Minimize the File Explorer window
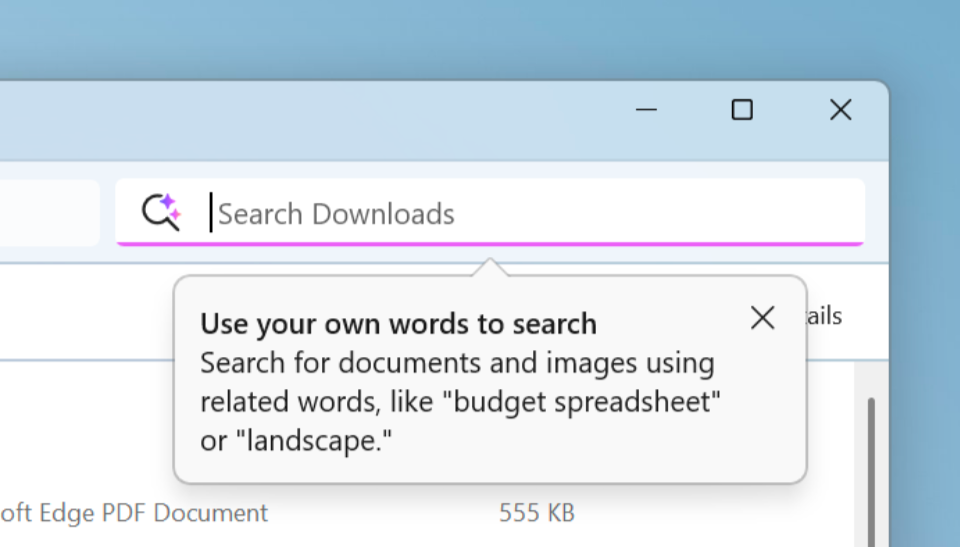The image size is (960, 547). pos(646,110)
